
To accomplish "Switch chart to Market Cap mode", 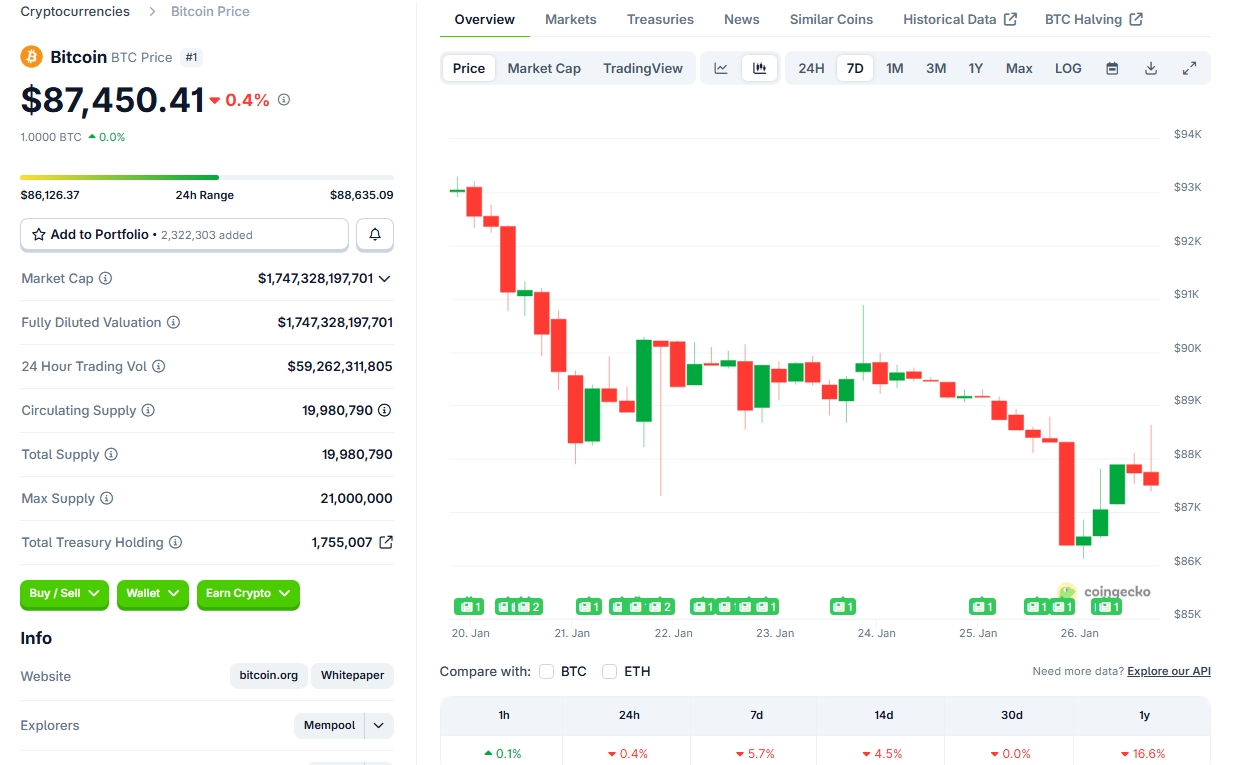I will [544, 68].
